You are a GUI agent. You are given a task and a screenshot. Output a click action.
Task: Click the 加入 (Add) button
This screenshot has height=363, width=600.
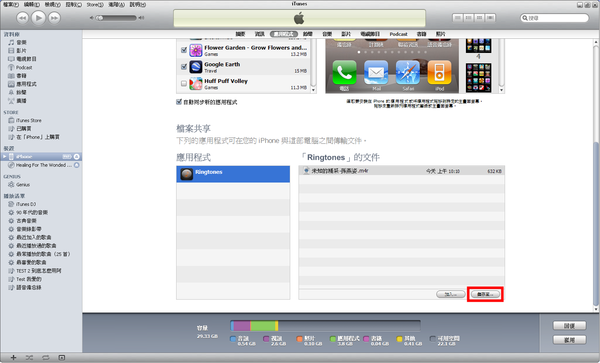451,294
